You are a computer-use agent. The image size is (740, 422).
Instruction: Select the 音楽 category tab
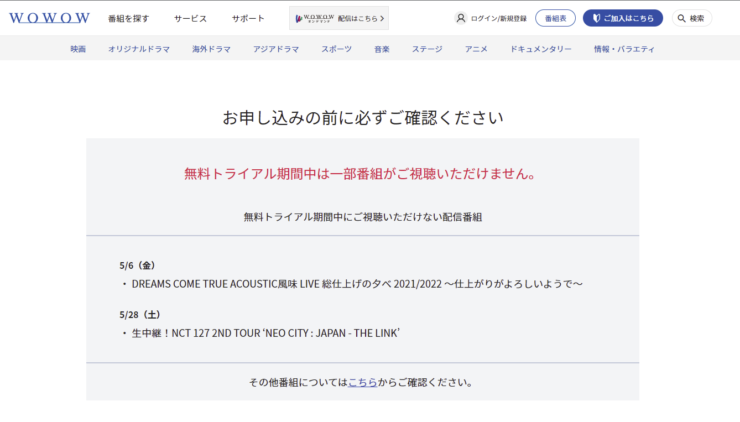[382, 49]
